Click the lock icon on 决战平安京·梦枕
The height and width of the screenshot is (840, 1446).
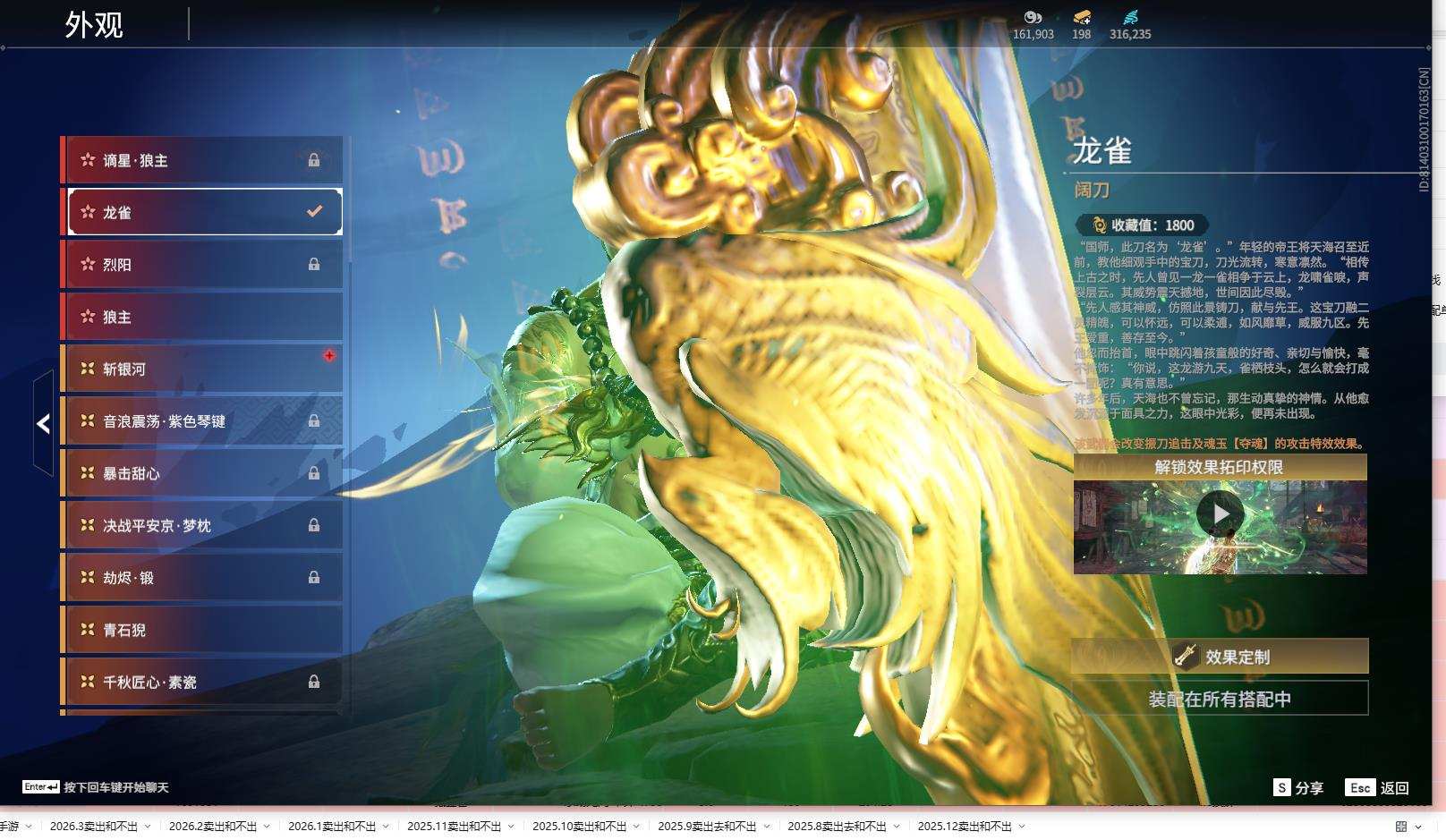click(314, 525)
